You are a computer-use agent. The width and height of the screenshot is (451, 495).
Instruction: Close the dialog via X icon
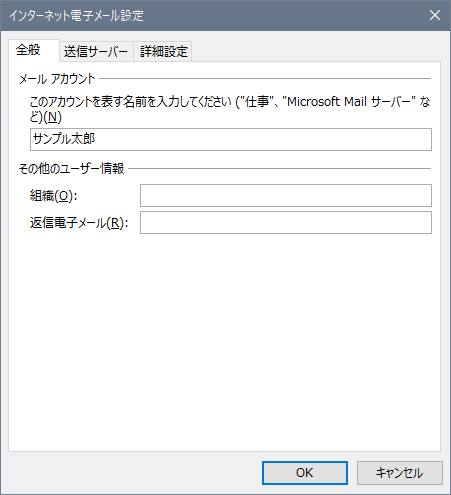click(x=435, y=15)
